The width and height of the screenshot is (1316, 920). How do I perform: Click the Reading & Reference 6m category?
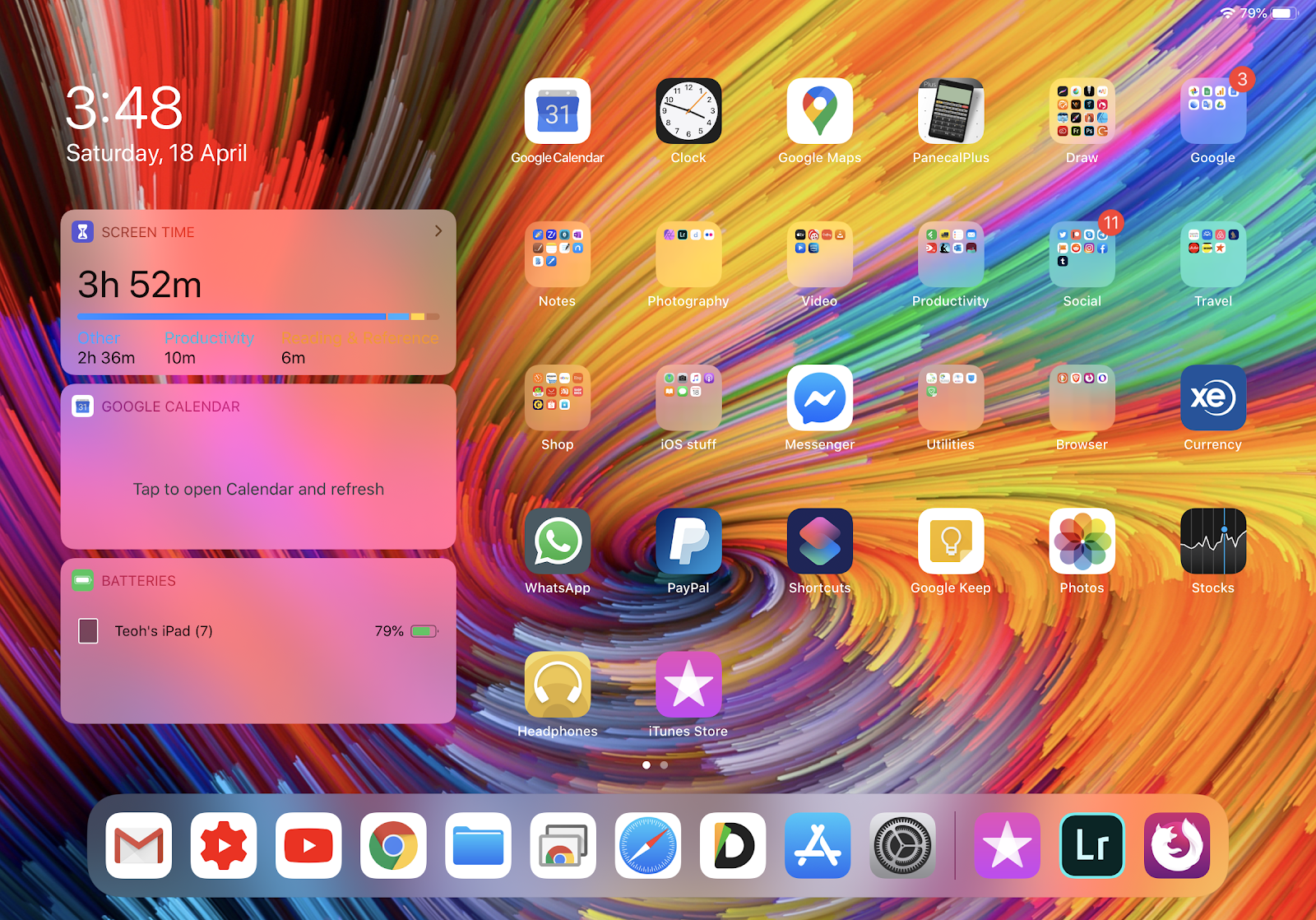[359, 348]
